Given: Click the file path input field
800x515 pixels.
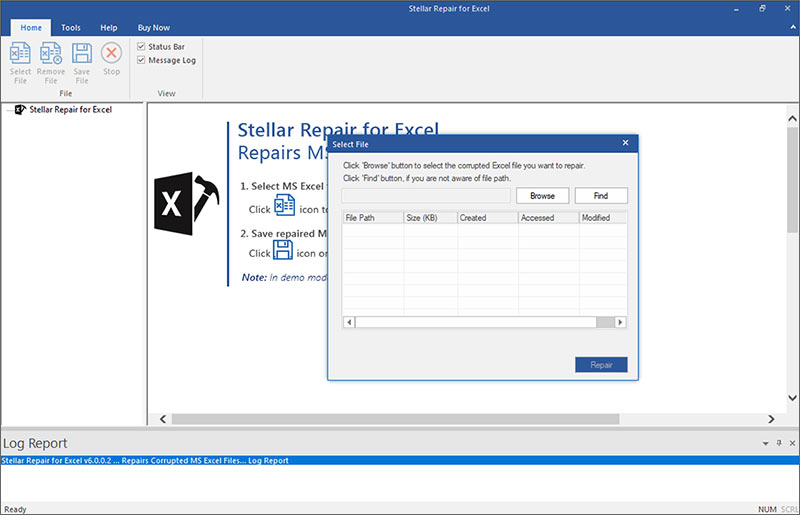Looking at the screenshot, I should (426, 195).
